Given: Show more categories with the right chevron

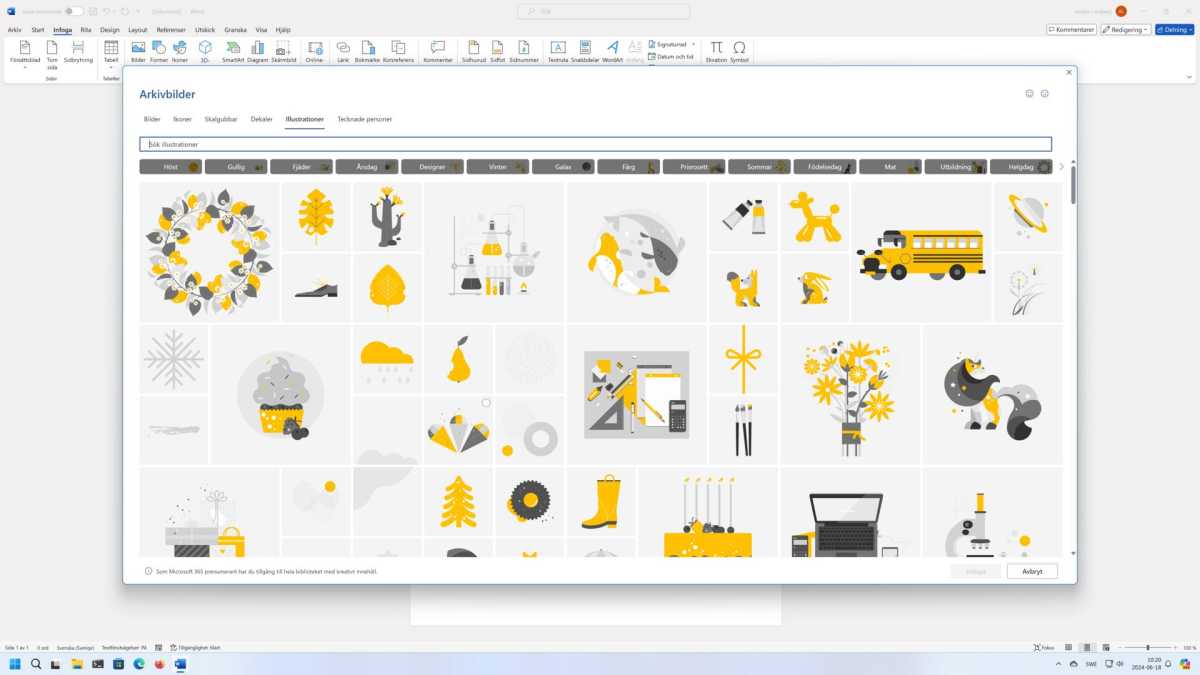Looking at the screenshot, I should pyautogui.click(x=1061, y=167).
